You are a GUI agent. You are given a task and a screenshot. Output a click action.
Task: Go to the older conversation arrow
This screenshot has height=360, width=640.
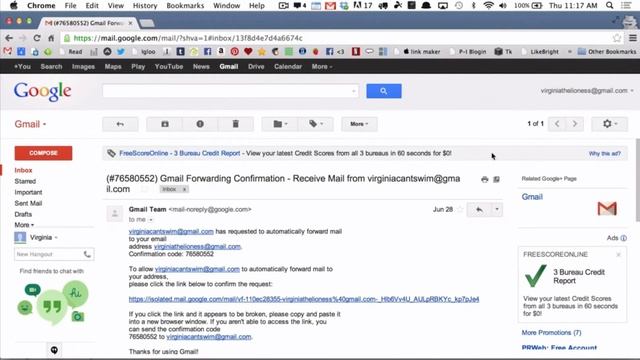(x=575, y=124)
